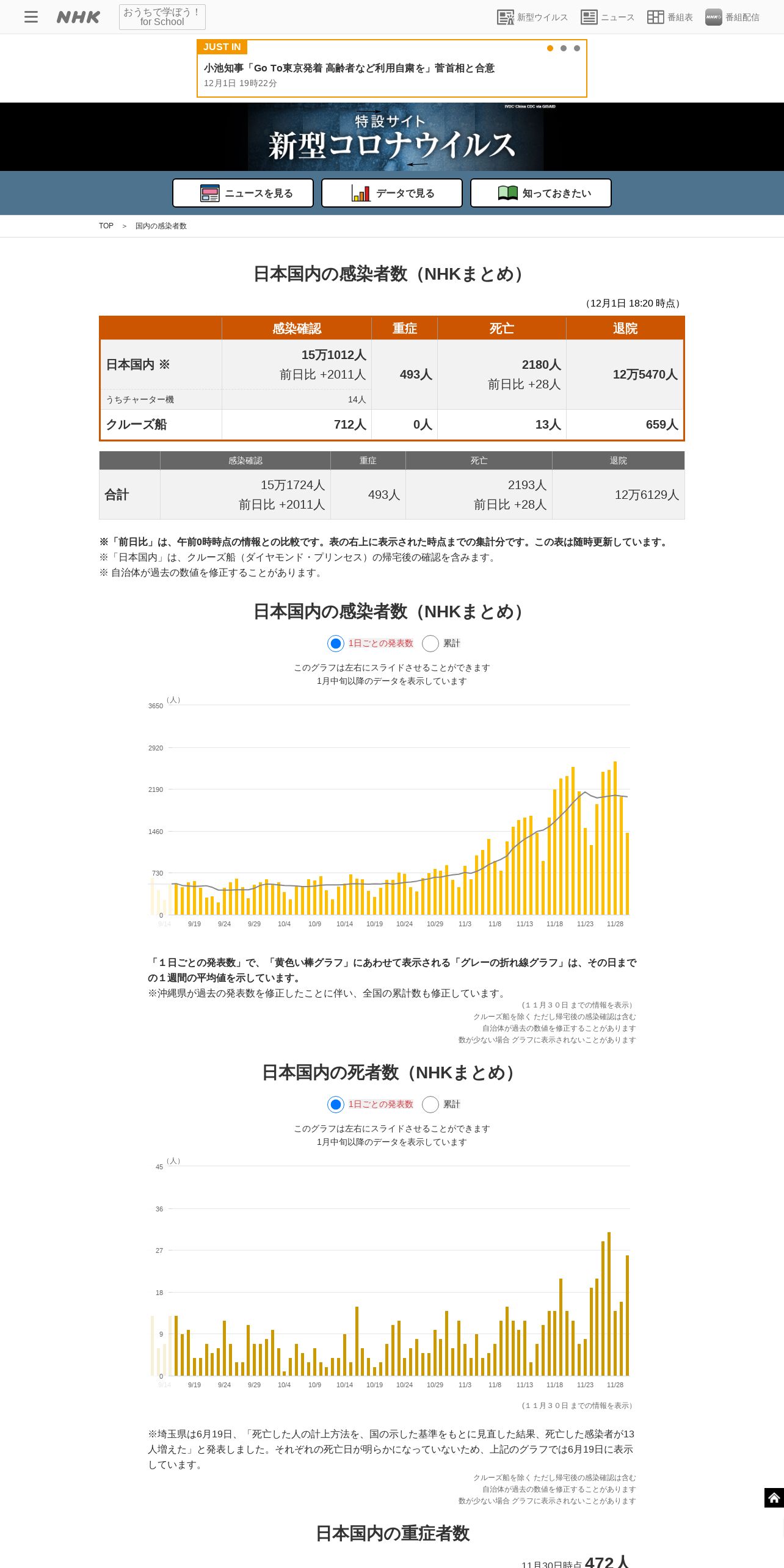Viewport: 784px width, 1568px height.
Task: Click the 知っておきたい button
Action: (x=541, y=193)
